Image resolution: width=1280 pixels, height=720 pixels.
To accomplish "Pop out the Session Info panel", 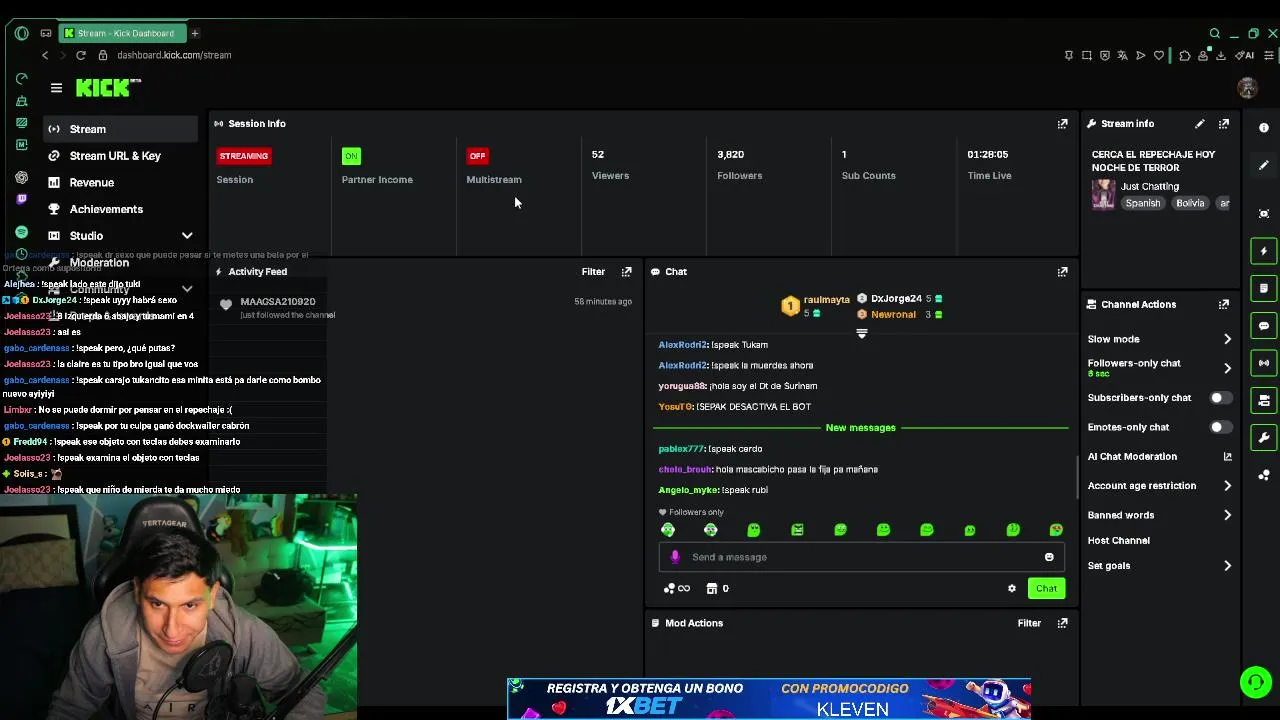I will pyautogui.click(x=1062, y=124).
